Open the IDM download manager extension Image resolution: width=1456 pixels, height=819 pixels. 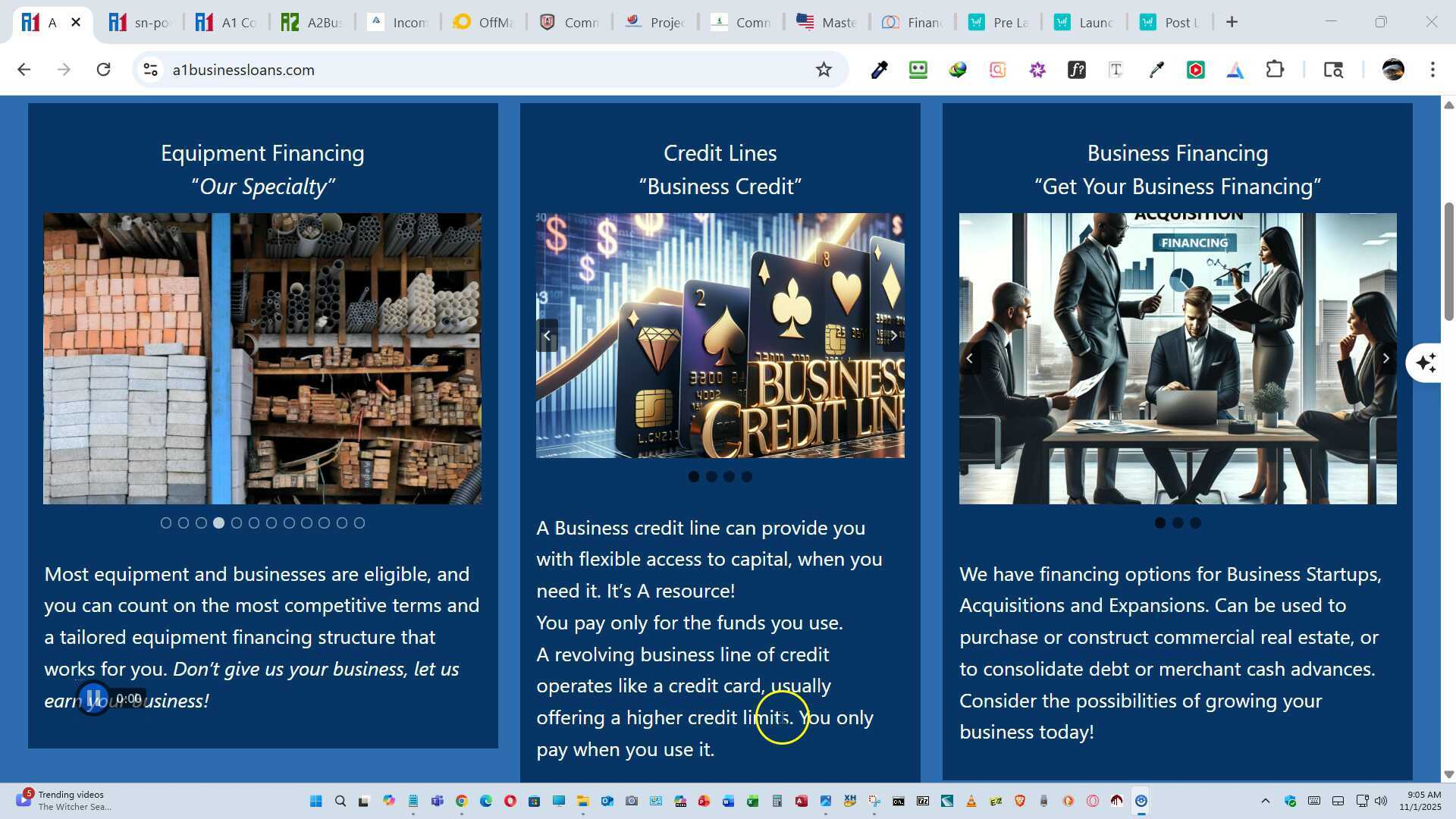tap(957, 70)
